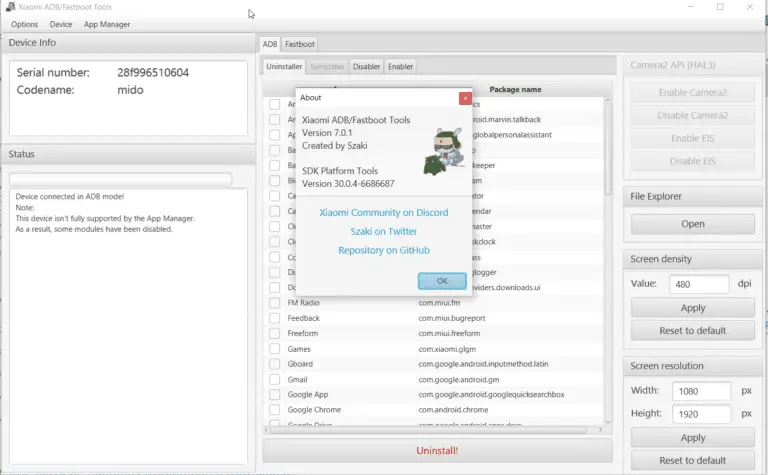Select com.miui.bugreport package text

click(x=452, y=318)
